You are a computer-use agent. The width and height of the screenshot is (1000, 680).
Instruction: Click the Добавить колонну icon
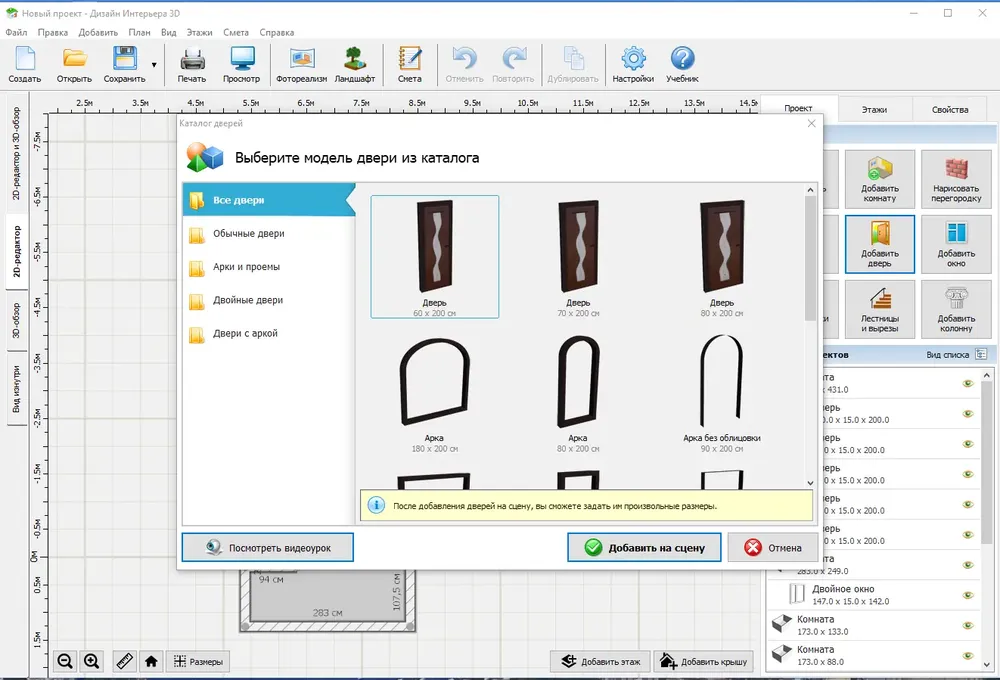click(955, 309)
